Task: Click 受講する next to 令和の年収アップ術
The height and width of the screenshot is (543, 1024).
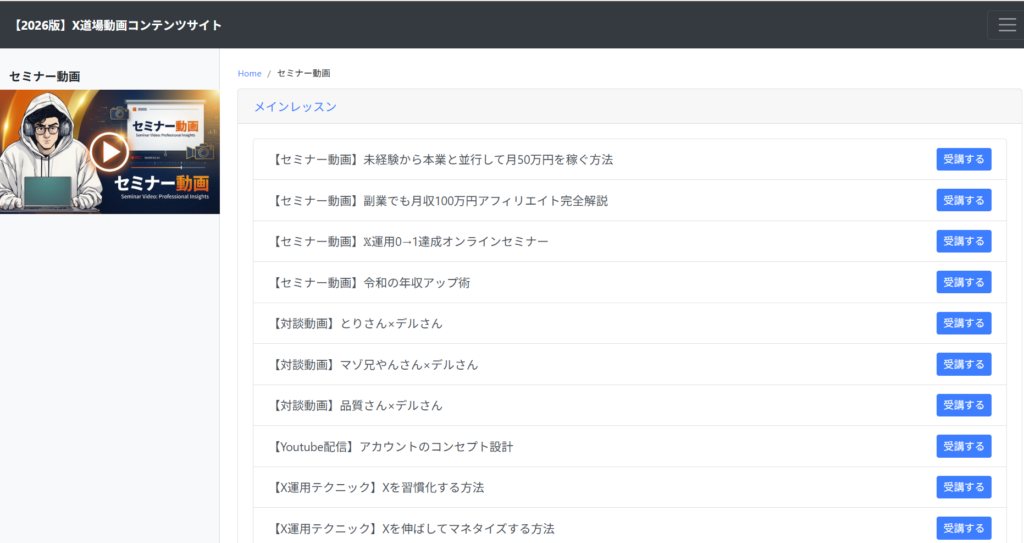Action: (x=963, y=282)
